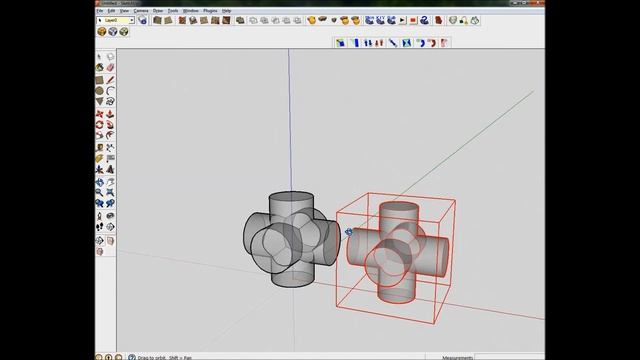Image resolution: width=640 pixels, height=360 pixels.
Task: Pick the Arc tool
Action: coord(110,91)
